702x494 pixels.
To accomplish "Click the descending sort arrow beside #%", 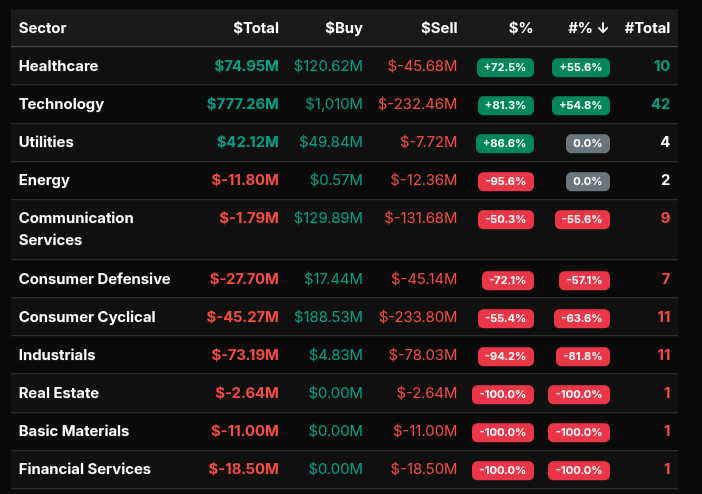I will click(x=603, y=28).
